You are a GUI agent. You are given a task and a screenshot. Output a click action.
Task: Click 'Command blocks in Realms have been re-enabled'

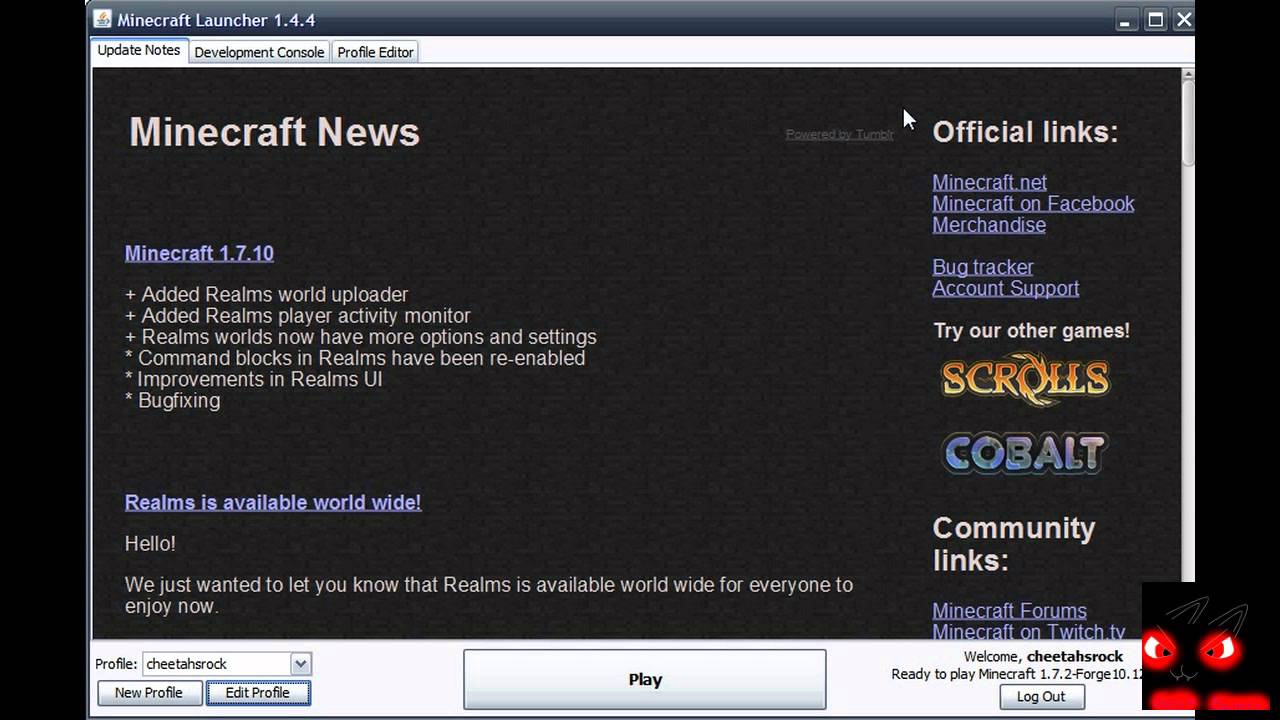(362, 358)
